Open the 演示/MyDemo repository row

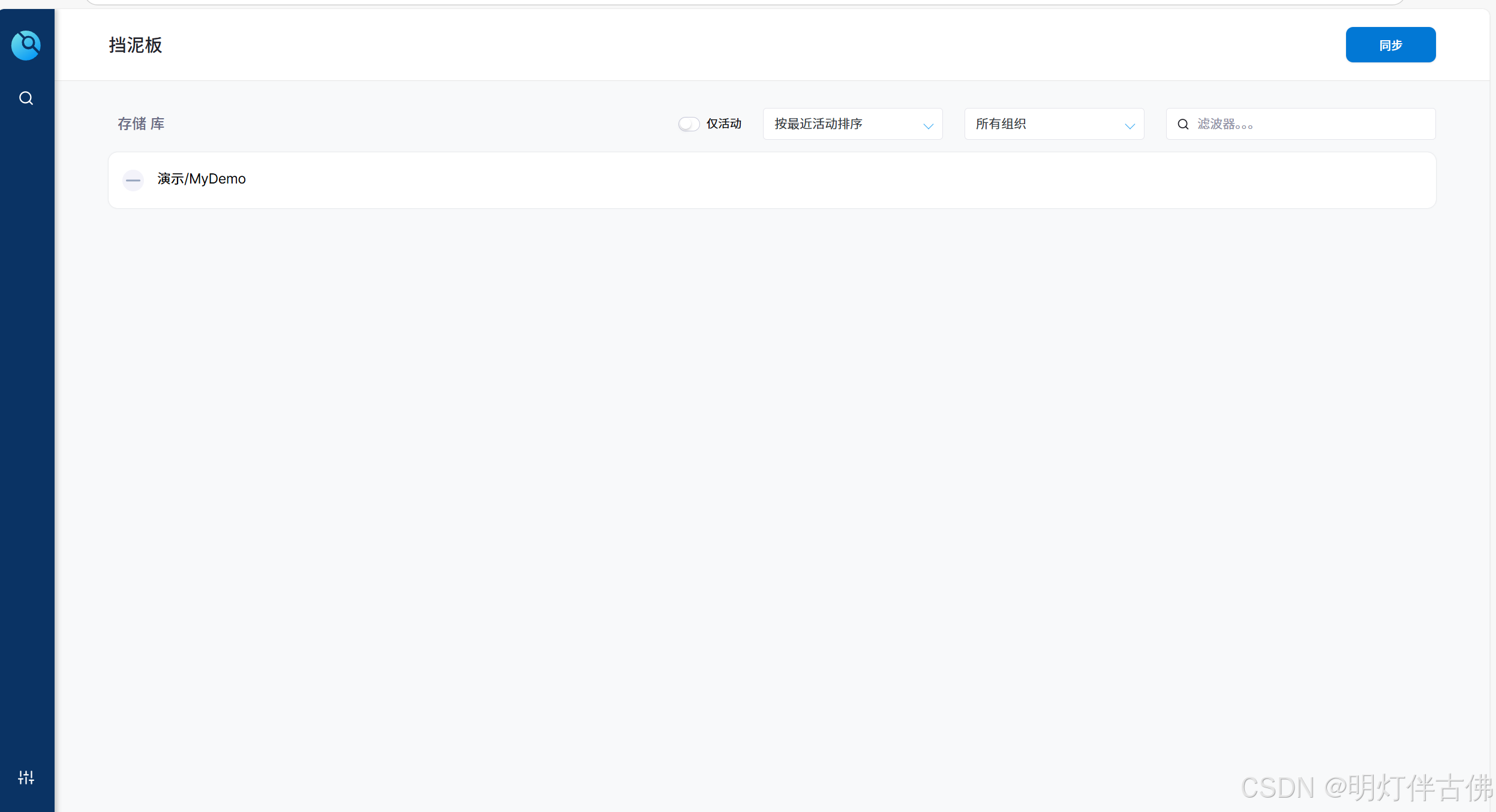772,180
